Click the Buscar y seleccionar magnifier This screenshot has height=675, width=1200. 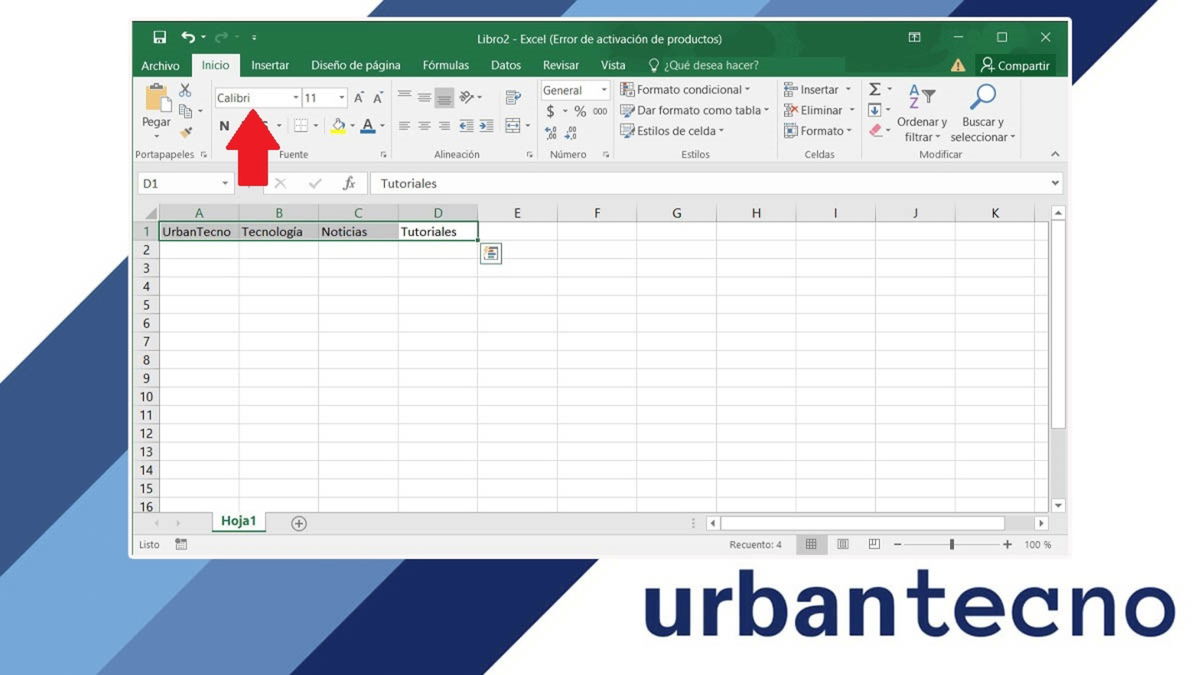pyautogui.click(x=983, y=95)
